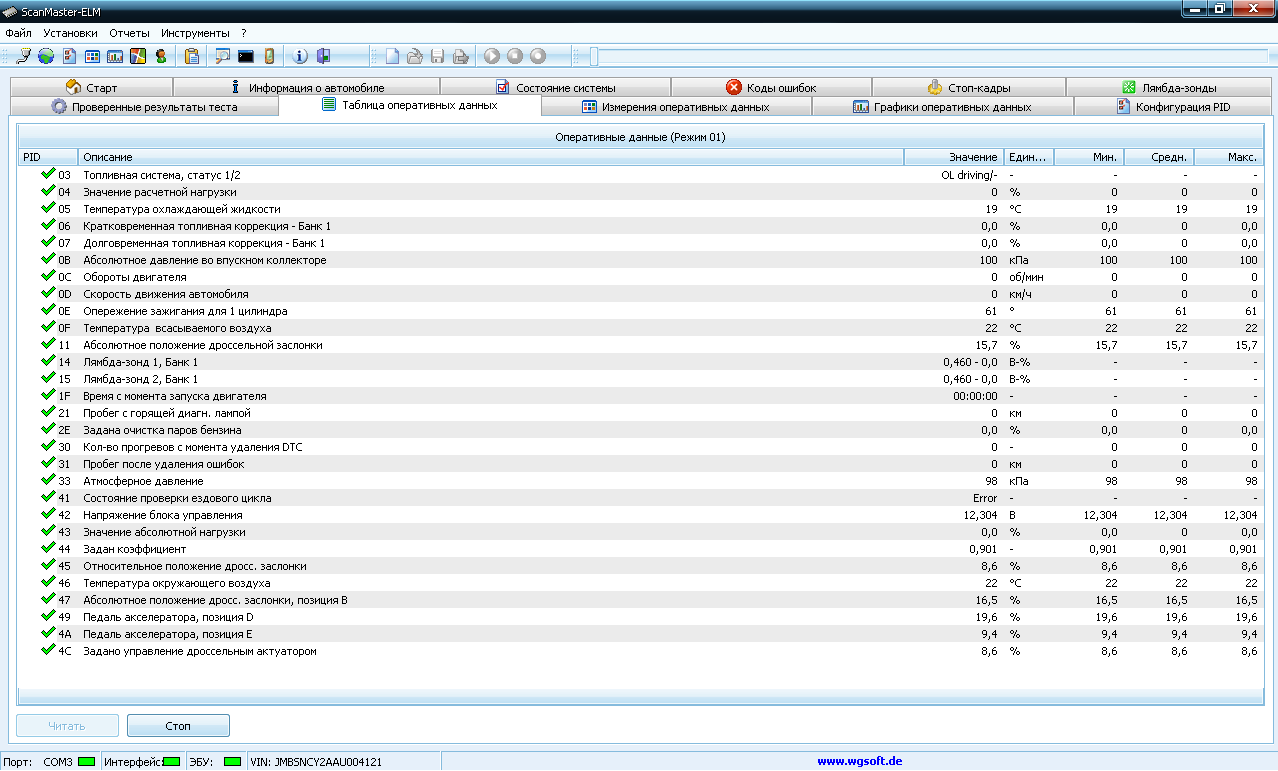The height and width of the screenshot is (771, 1278).
Task: Click the colorful four-square toolbar icon
Action: click(x=139, y=56)
